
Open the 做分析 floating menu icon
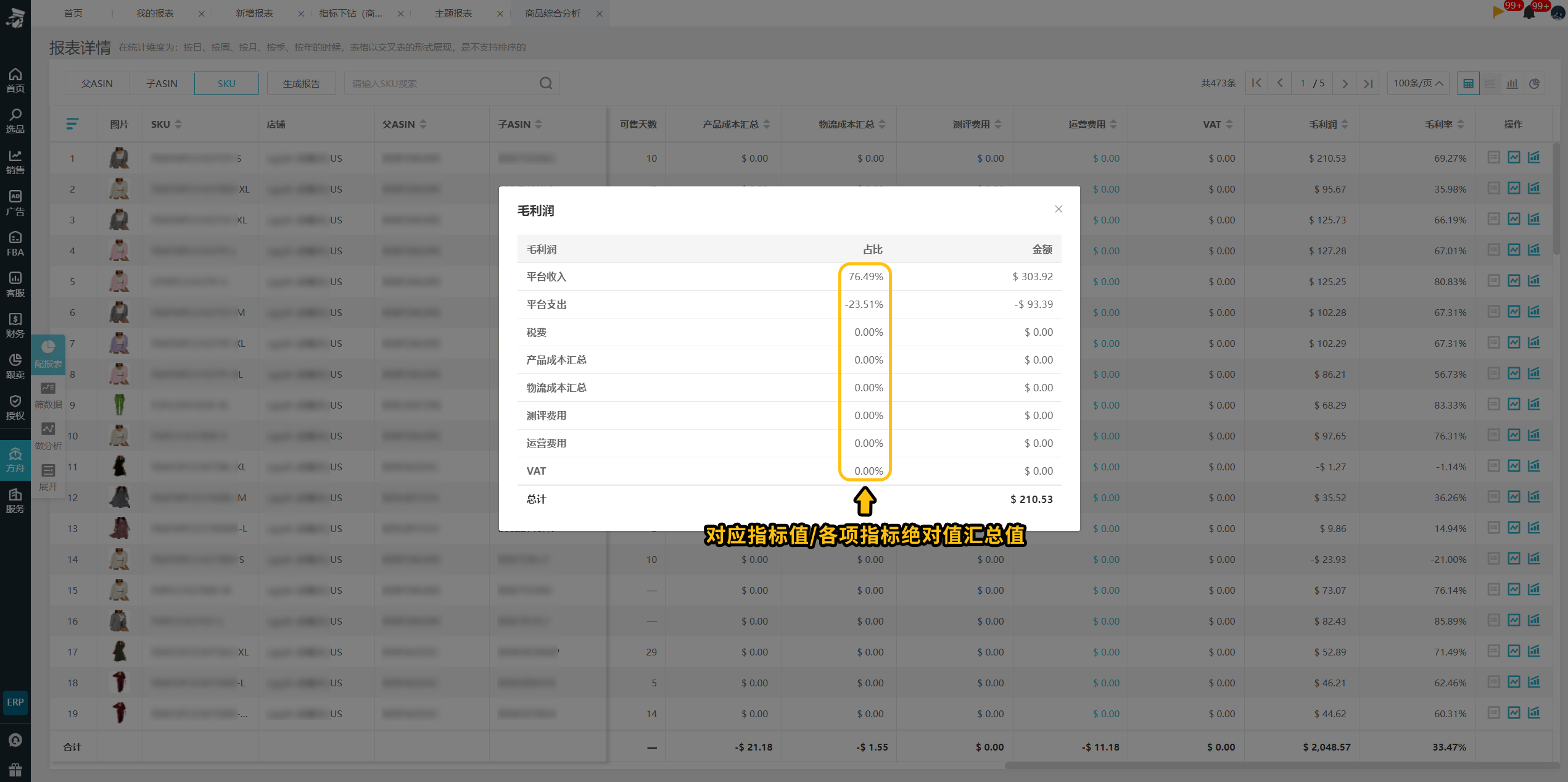(x=48, y=436)
